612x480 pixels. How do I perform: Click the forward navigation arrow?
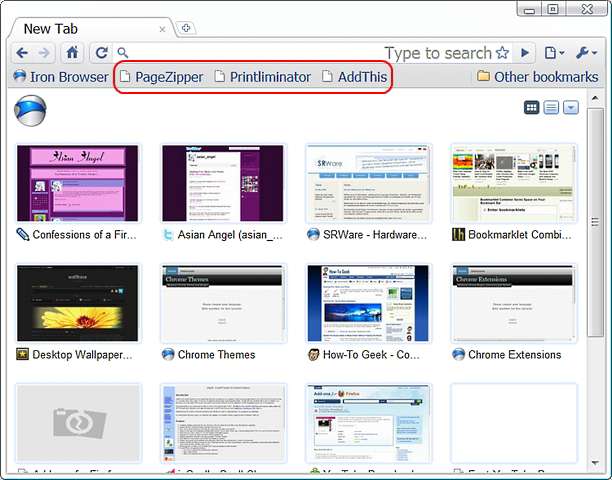coord(44,53)
